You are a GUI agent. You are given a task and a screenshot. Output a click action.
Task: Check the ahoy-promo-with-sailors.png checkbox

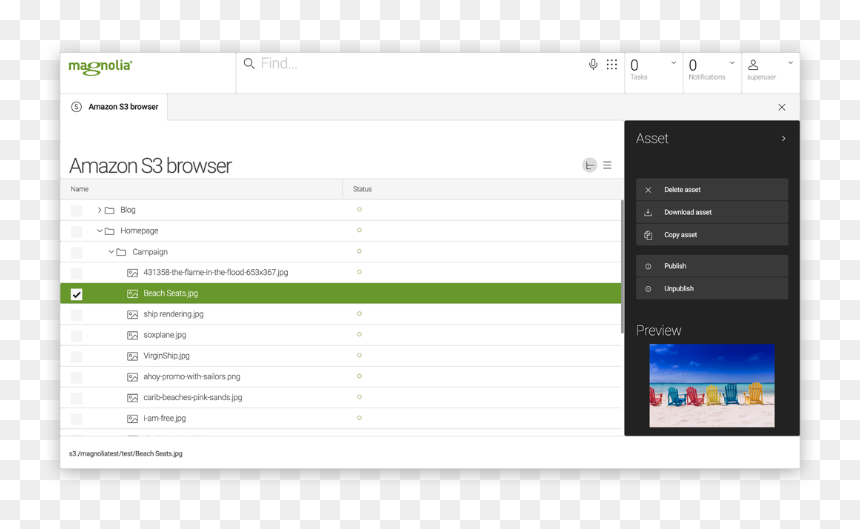(77, 377)
